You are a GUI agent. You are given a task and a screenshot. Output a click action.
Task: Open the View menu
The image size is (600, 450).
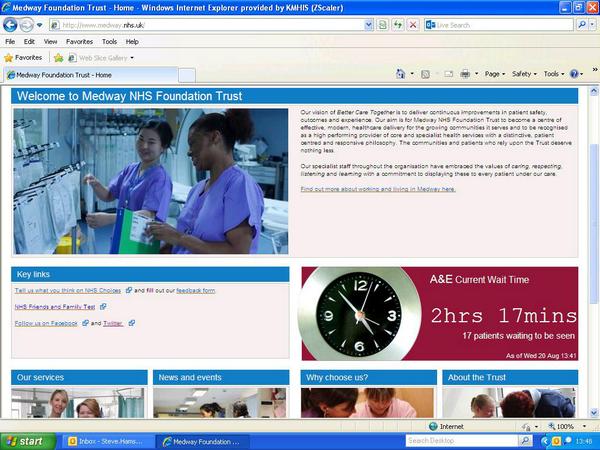pyautogui.click(x=50, y=42)
